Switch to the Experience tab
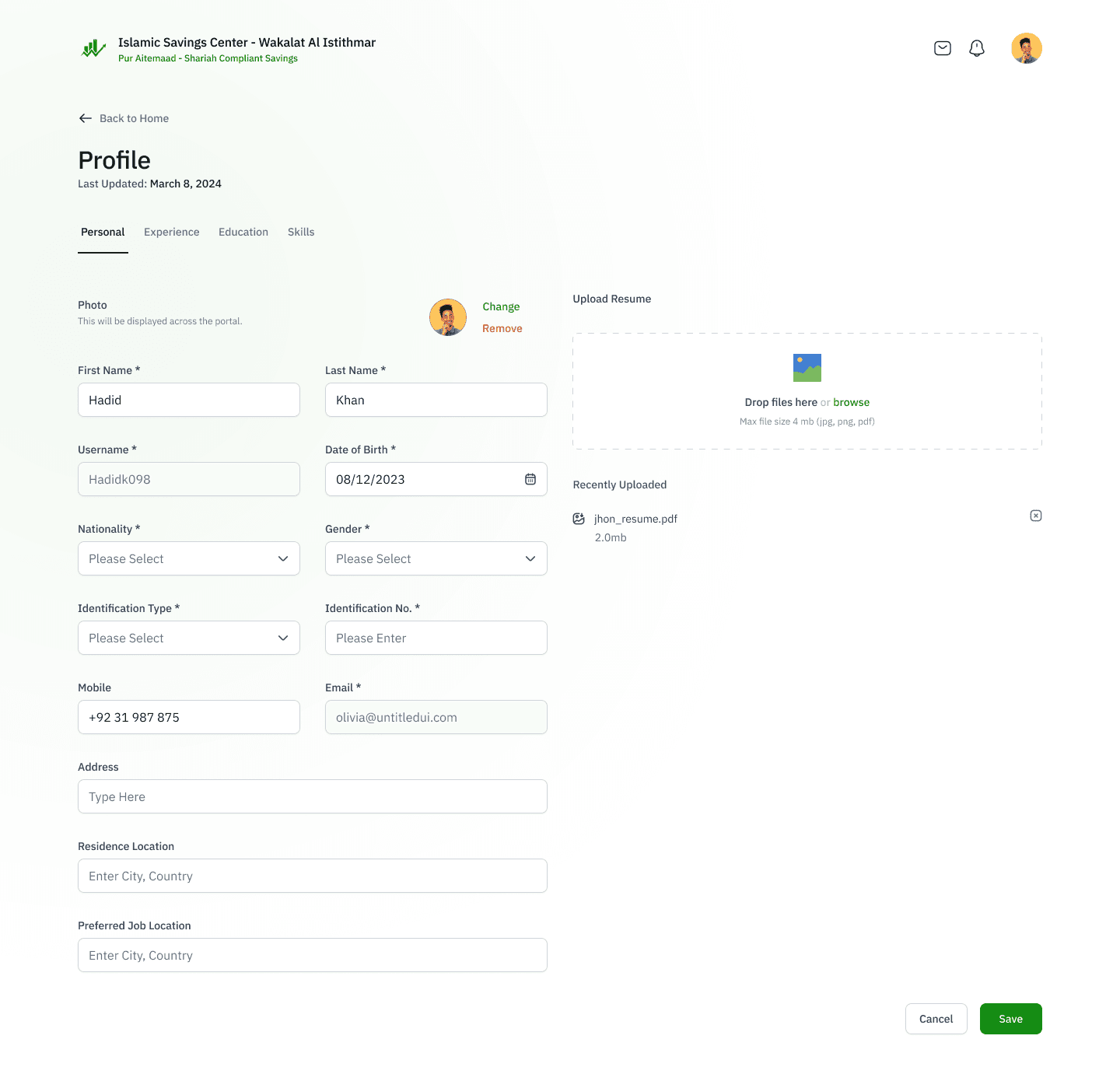 pyautogui.click(x=171, y=232)
